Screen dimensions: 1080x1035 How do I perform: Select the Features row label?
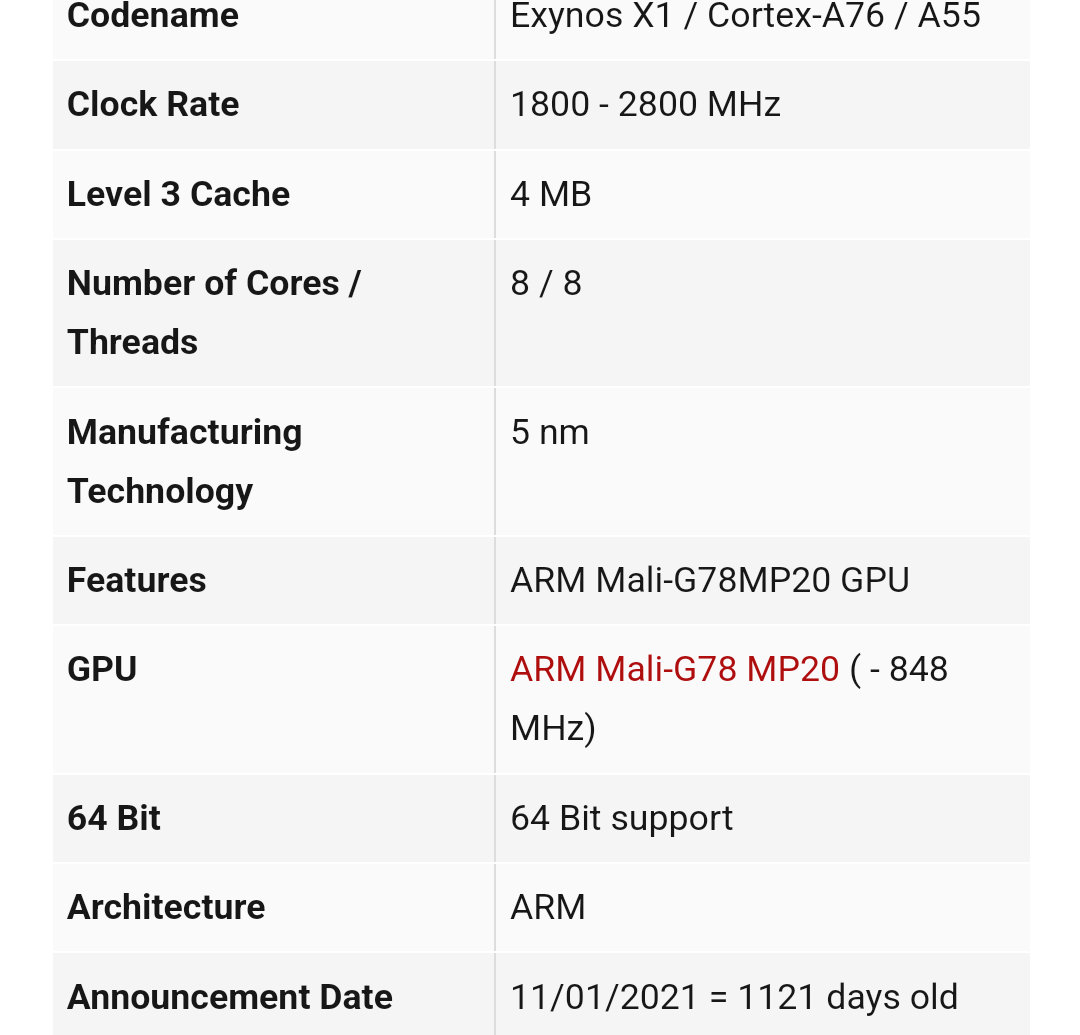point(136,580)
